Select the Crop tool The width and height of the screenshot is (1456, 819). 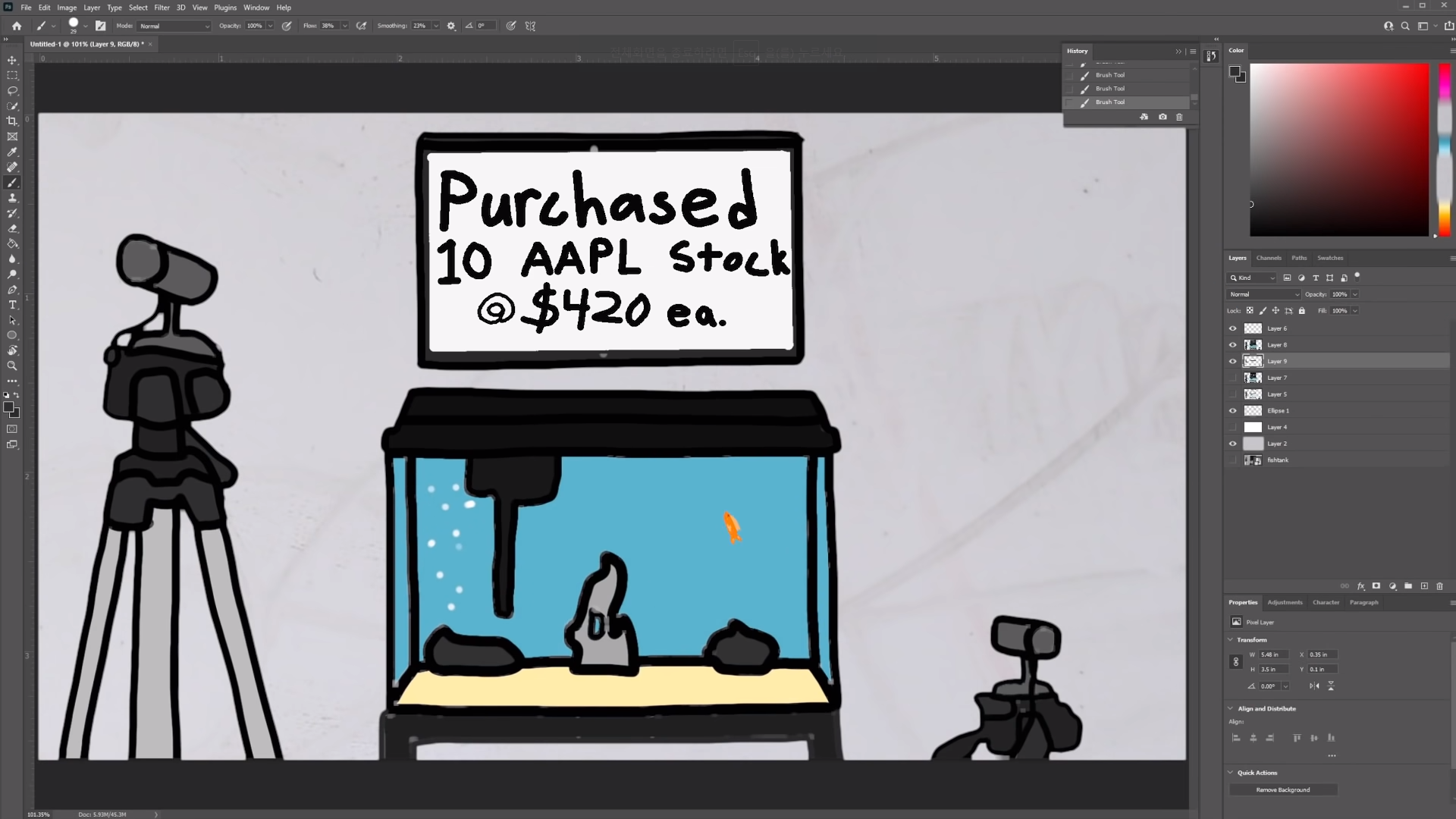(x=12, y=121)
